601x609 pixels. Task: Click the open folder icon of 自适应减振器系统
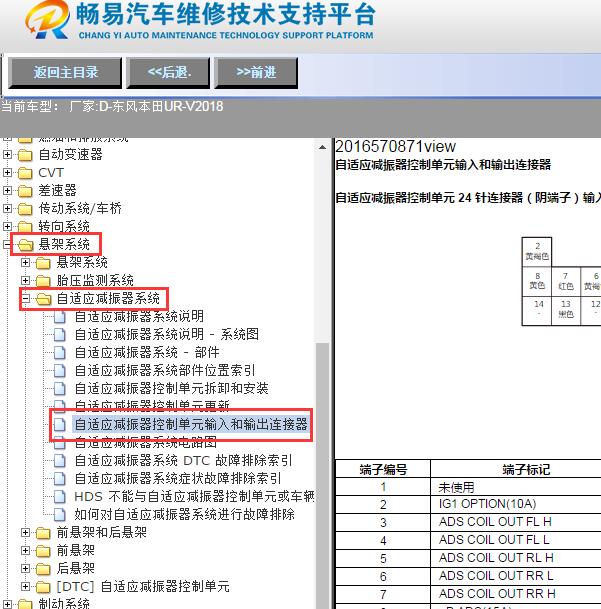[x=44, y=299]
